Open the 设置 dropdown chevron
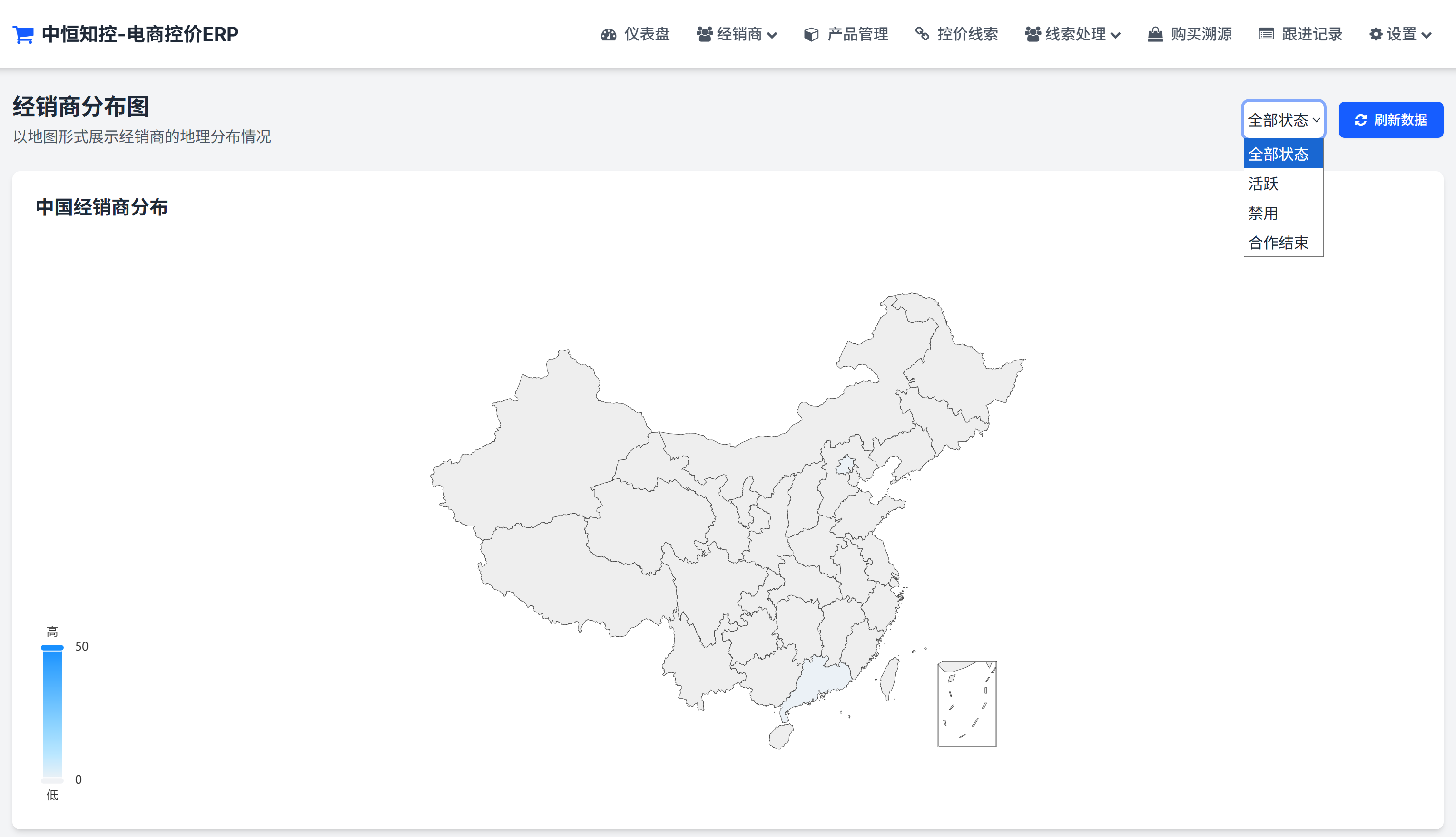 pos(1426,36)
